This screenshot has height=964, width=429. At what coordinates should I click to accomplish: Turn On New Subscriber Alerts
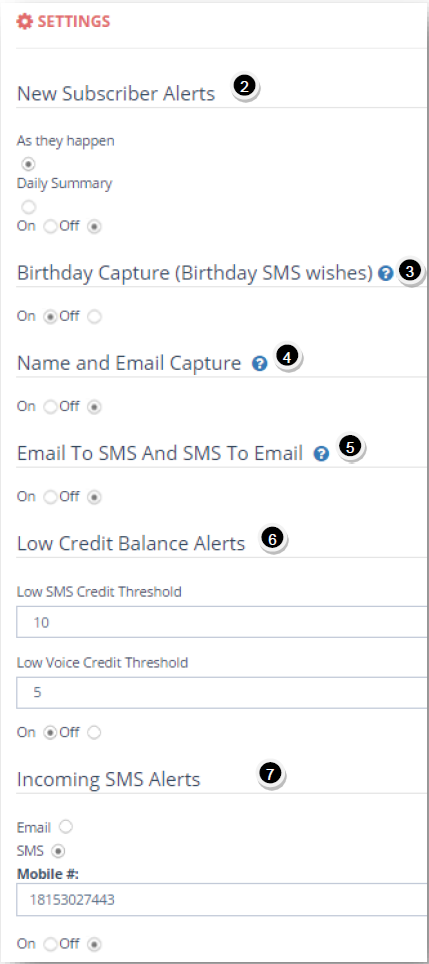(x=51, y=226)
